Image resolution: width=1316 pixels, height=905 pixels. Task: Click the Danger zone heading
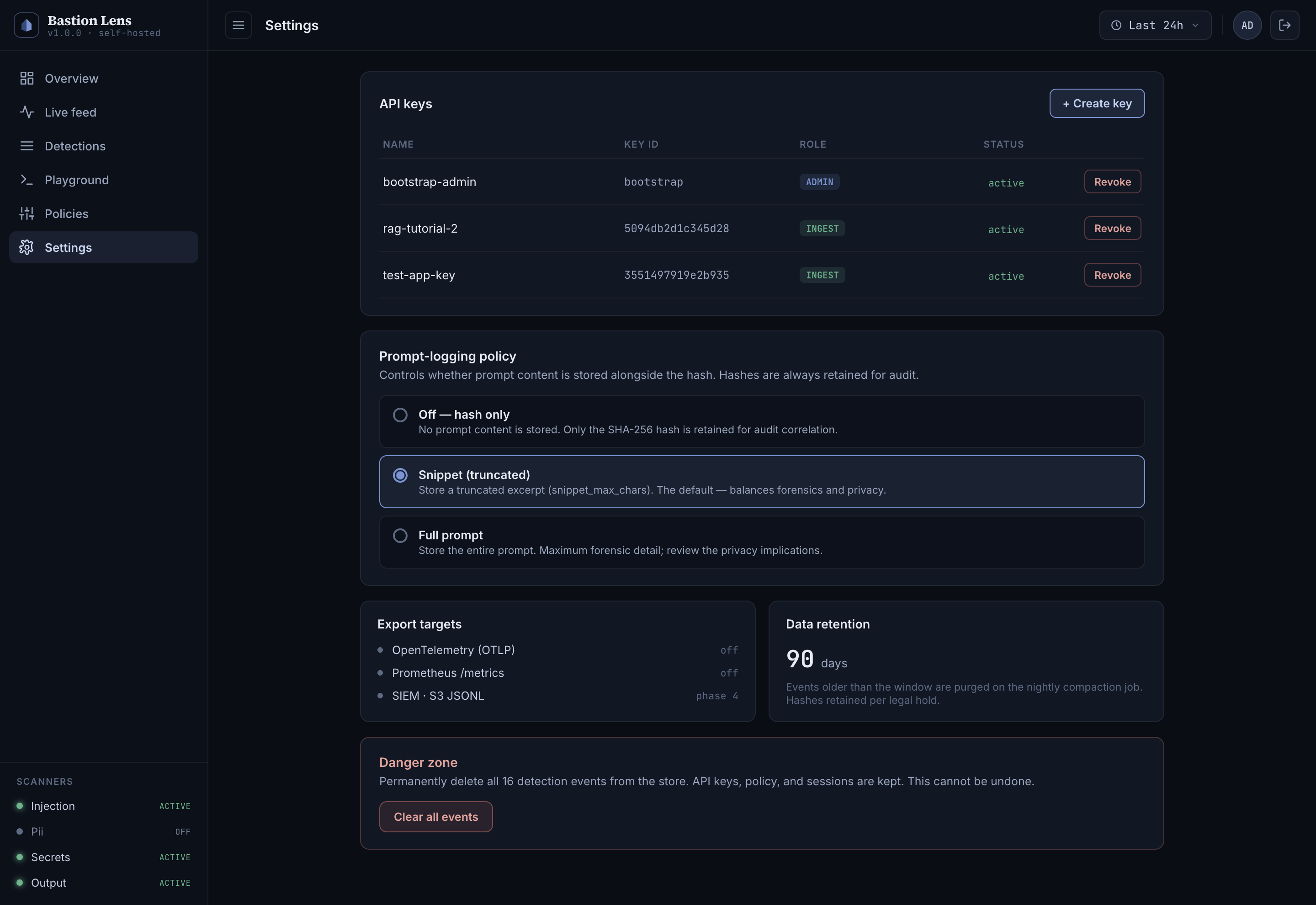(x=418, y=762)
